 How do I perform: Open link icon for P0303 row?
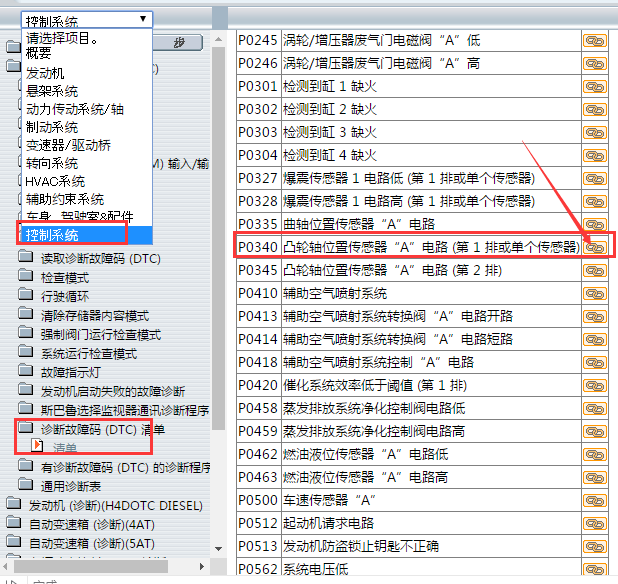click(x=595, y=133)
